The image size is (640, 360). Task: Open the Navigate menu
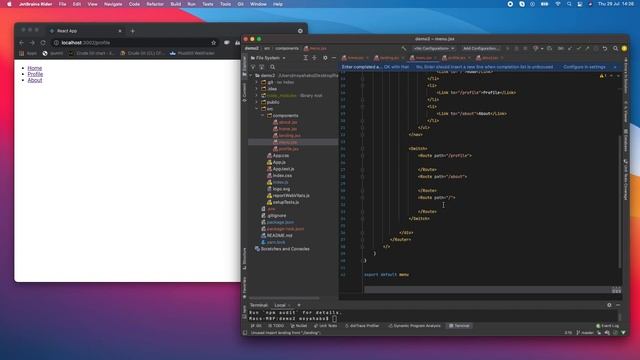[x=113, y=4]
